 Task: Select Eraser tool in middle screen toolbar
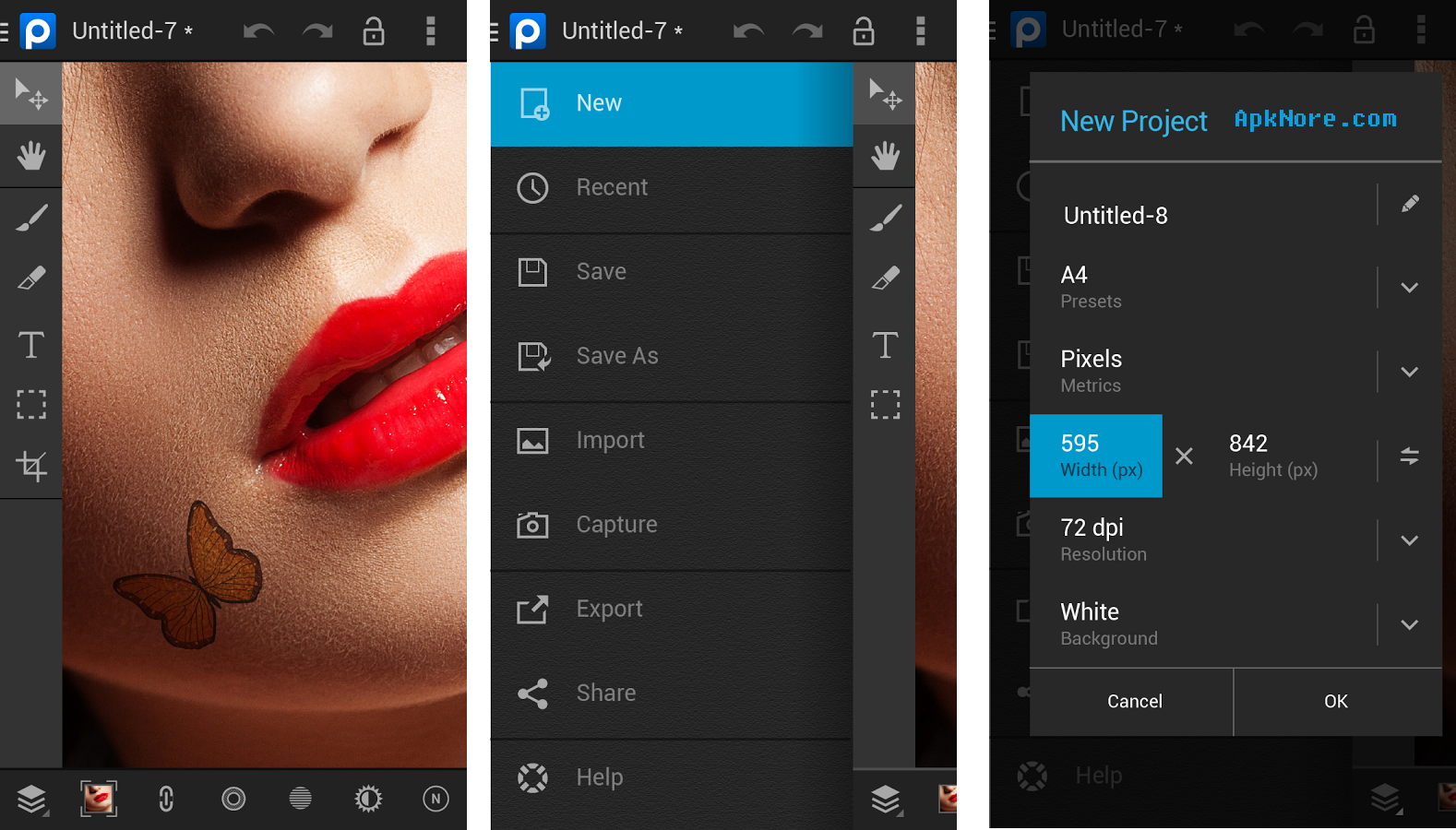click(x=885, y=279)
